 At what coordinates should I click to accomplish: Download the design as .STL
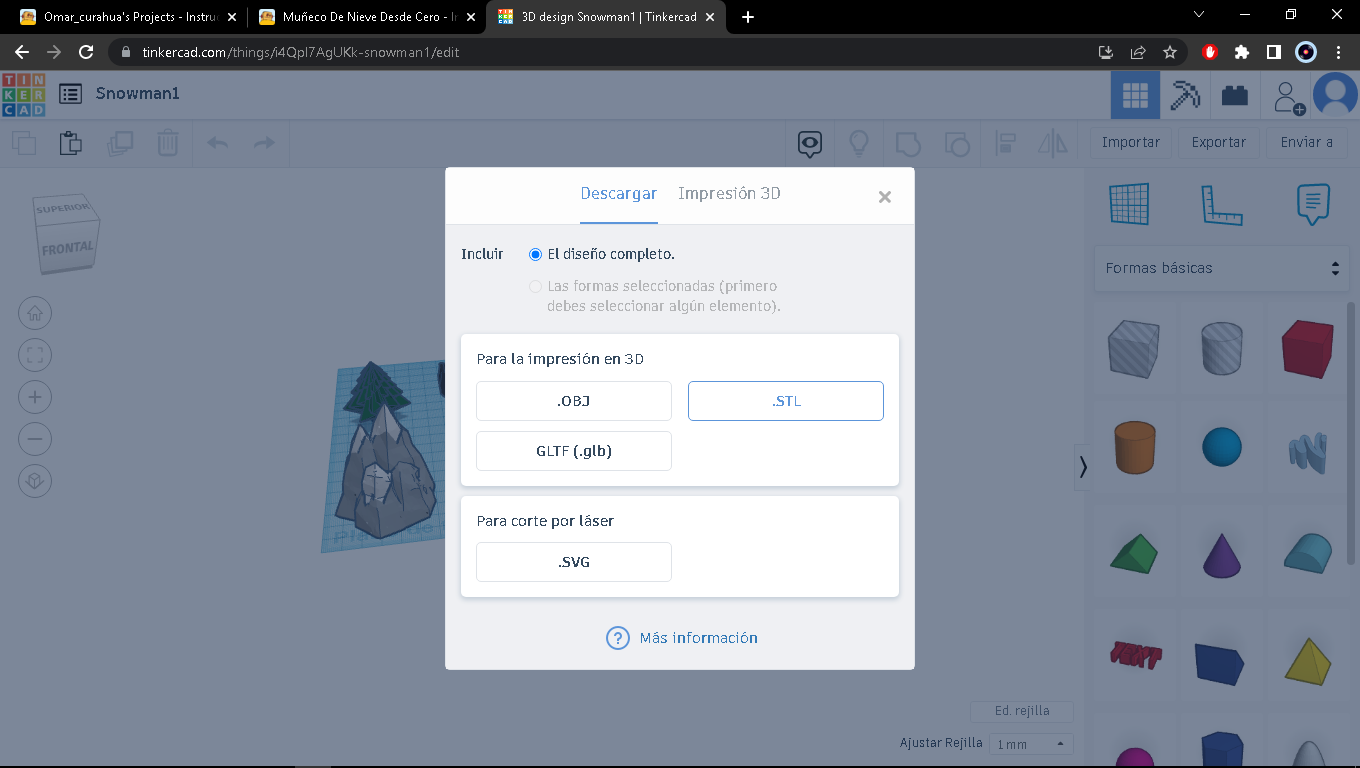click(786, 401)
